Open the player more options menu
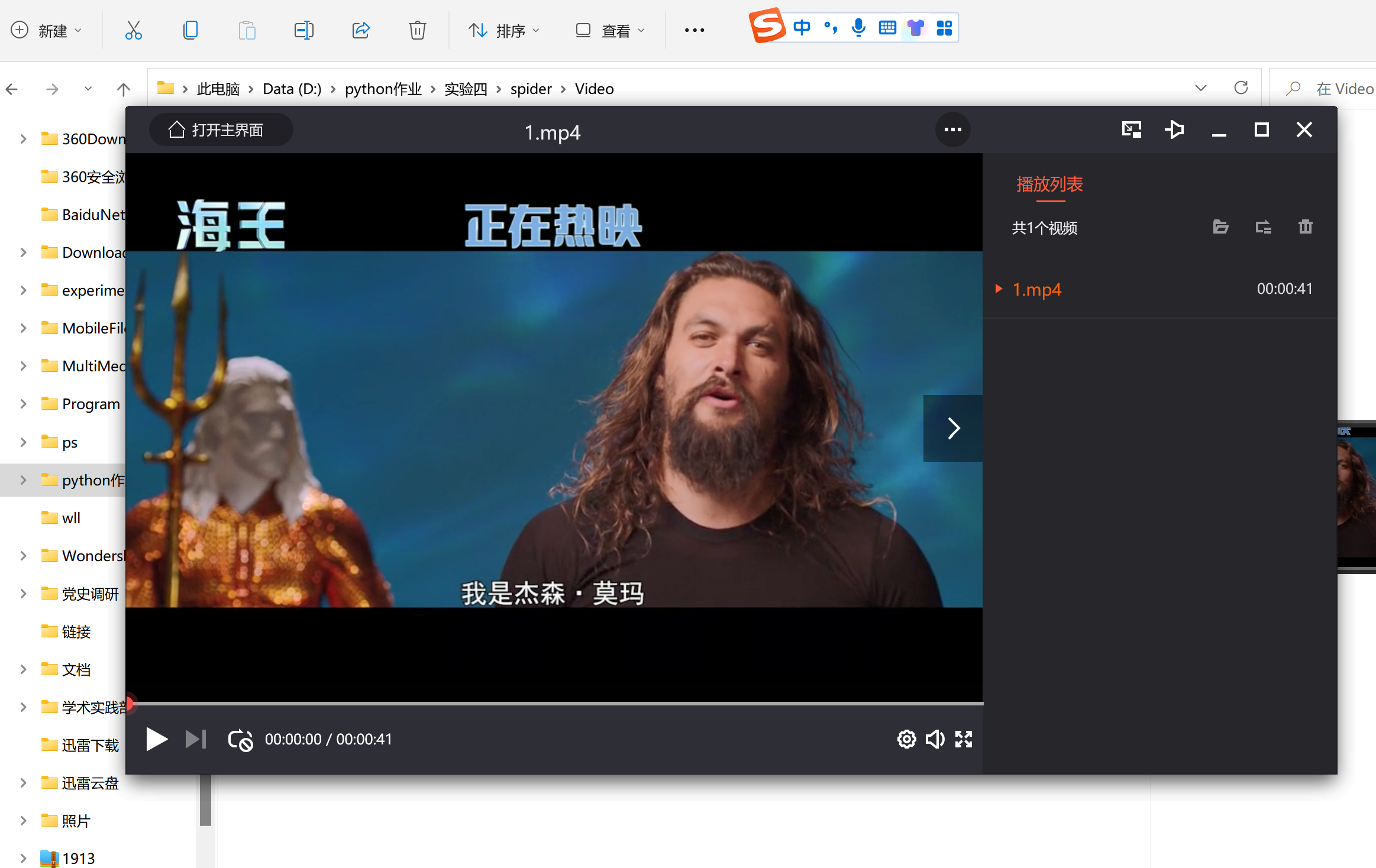Image resolution: width=1376 pixels, height=868 pixels. (x=952, y=129)
